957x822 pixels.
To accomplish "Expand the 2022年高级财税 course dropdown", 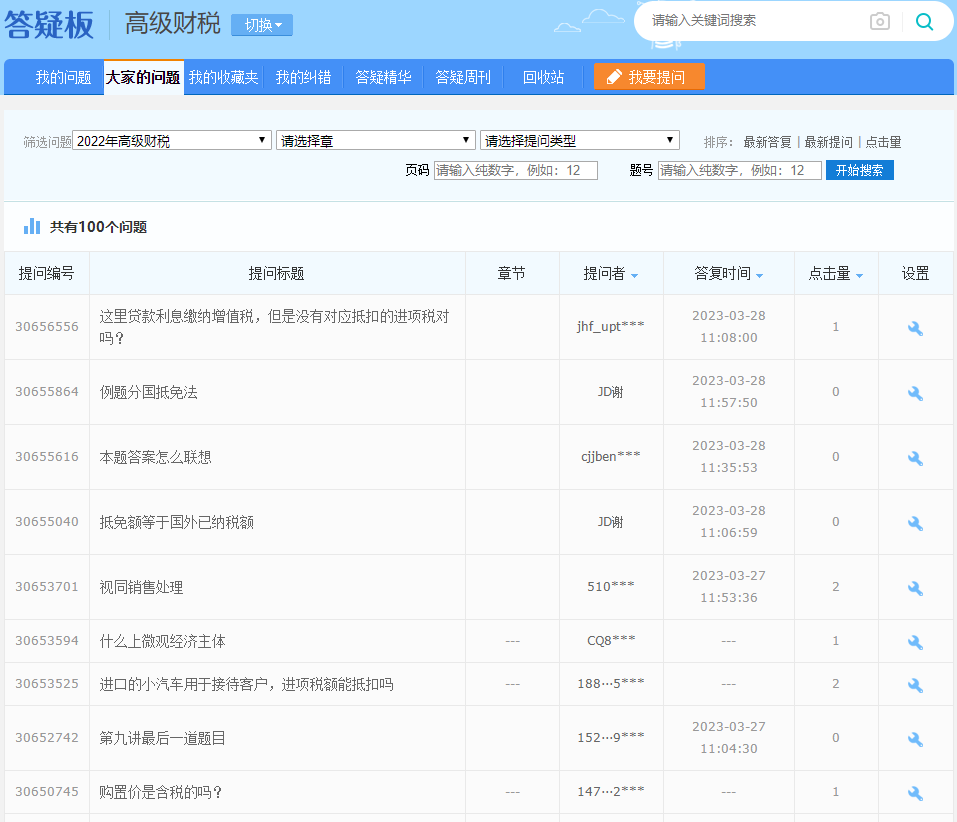I will pyautogui.click(x=172, y=141).
